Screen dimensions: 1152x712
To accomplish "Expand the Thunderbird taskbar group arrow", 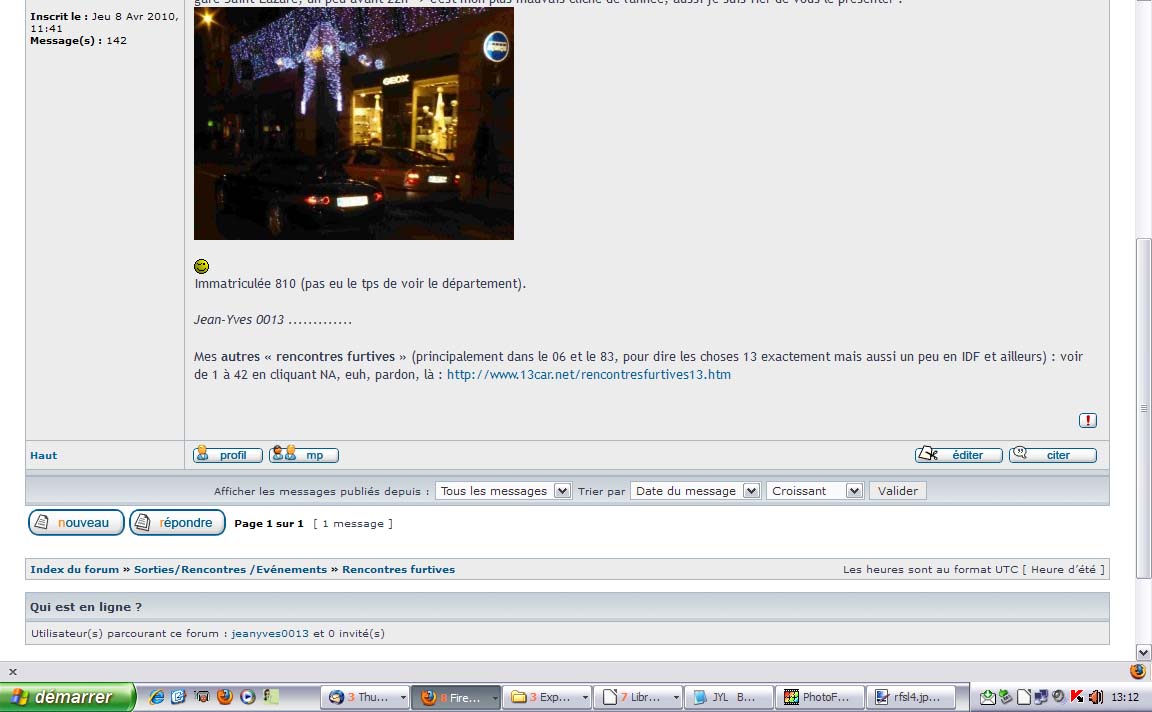I will click(x=403, y=697).
